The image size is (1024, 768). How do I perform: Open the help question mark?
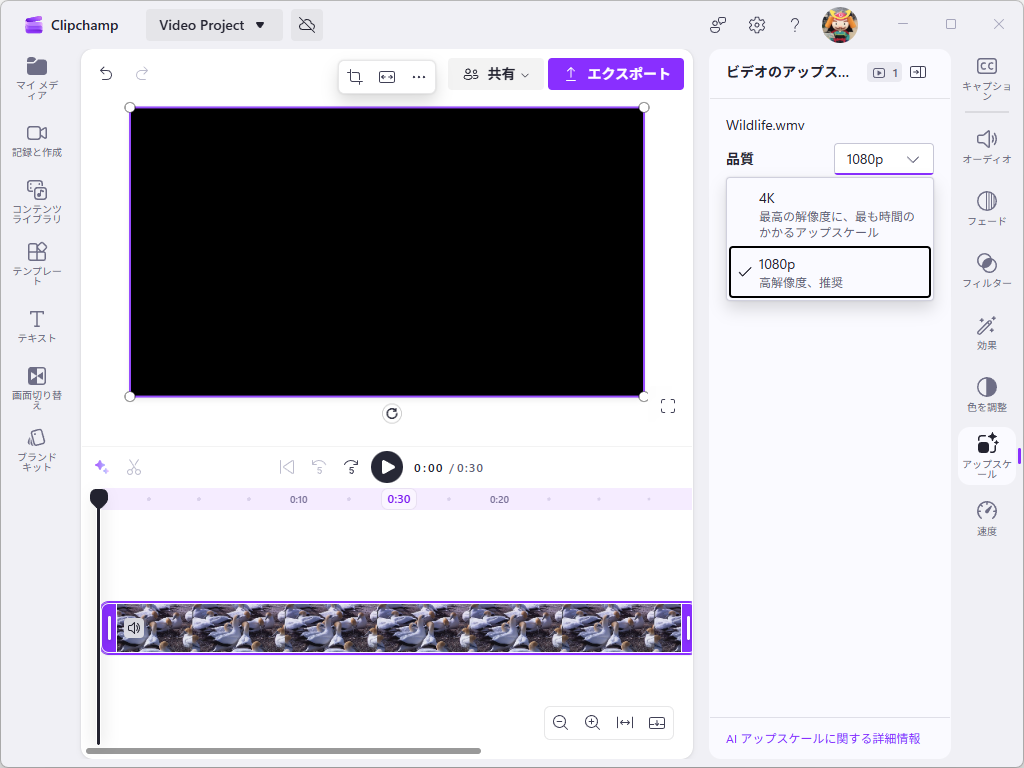click(x=794, y=25)
